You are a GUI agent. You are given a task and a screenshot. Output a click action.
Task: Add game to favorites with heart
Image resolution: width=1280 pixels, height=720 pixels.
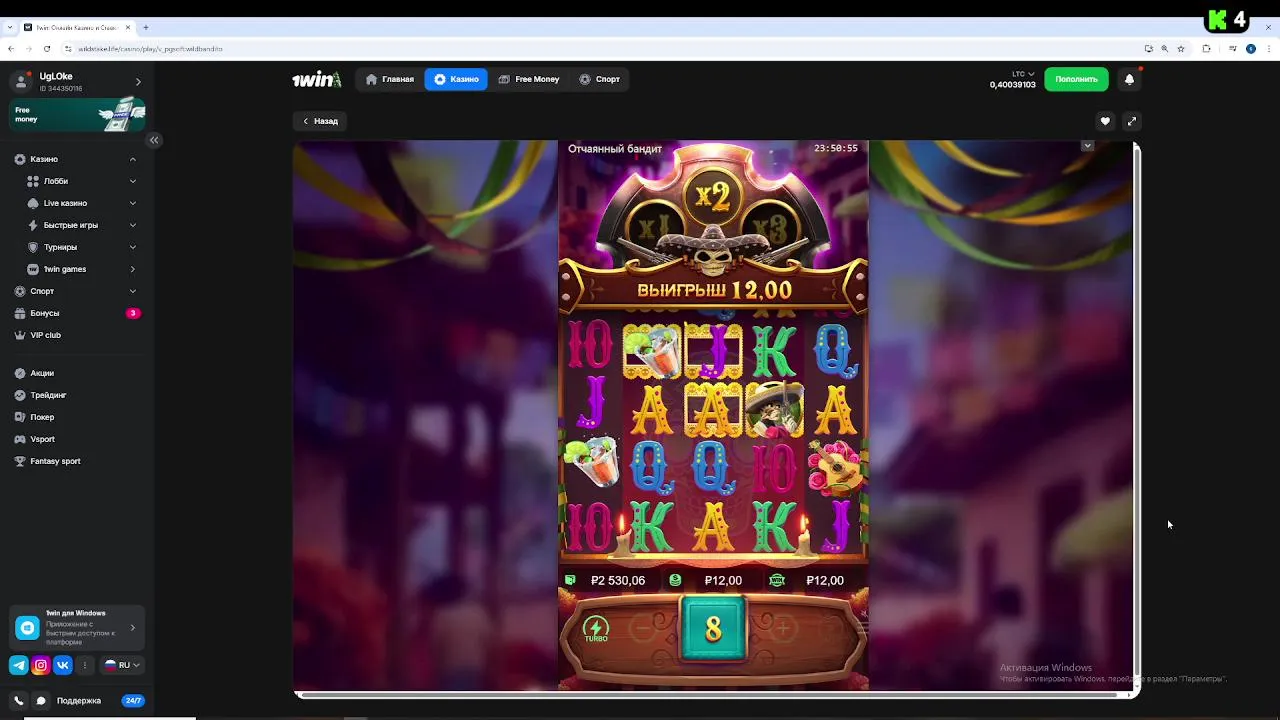click(x=1105, y=121)
